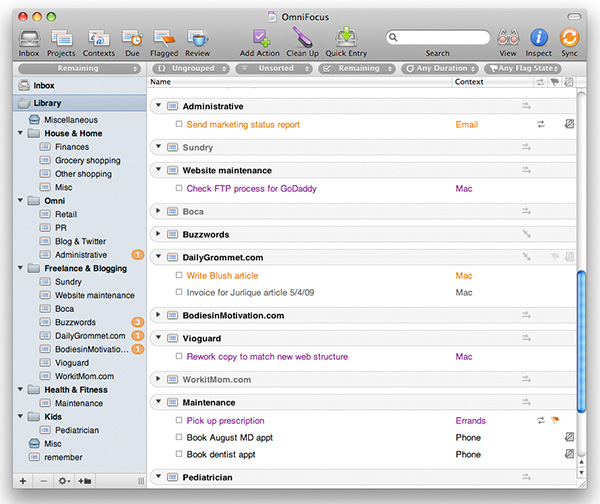This screenshot has height=504, width=600.
Task: Click the flag column header icon
Action: [x=554, y=82]
